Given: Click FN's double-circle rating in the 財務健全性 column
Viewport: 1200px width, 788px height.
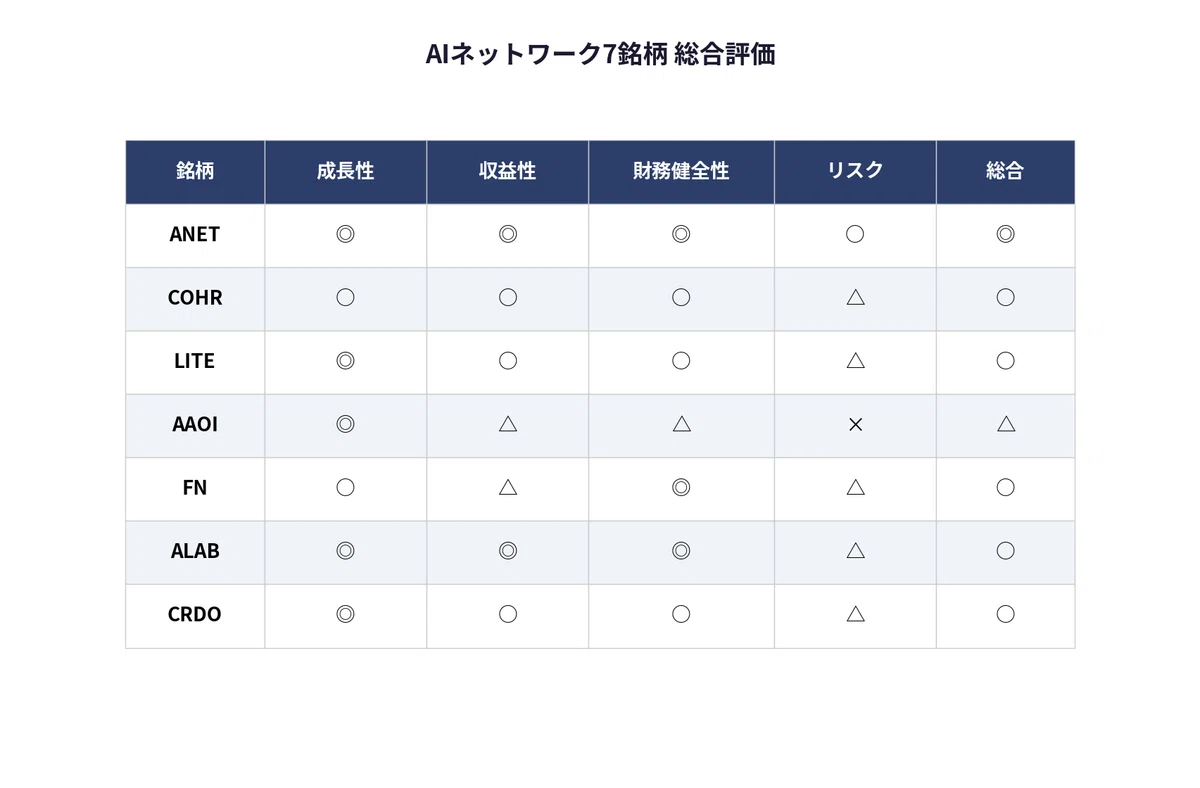Looking at the screenshot, I should [681, 487].
